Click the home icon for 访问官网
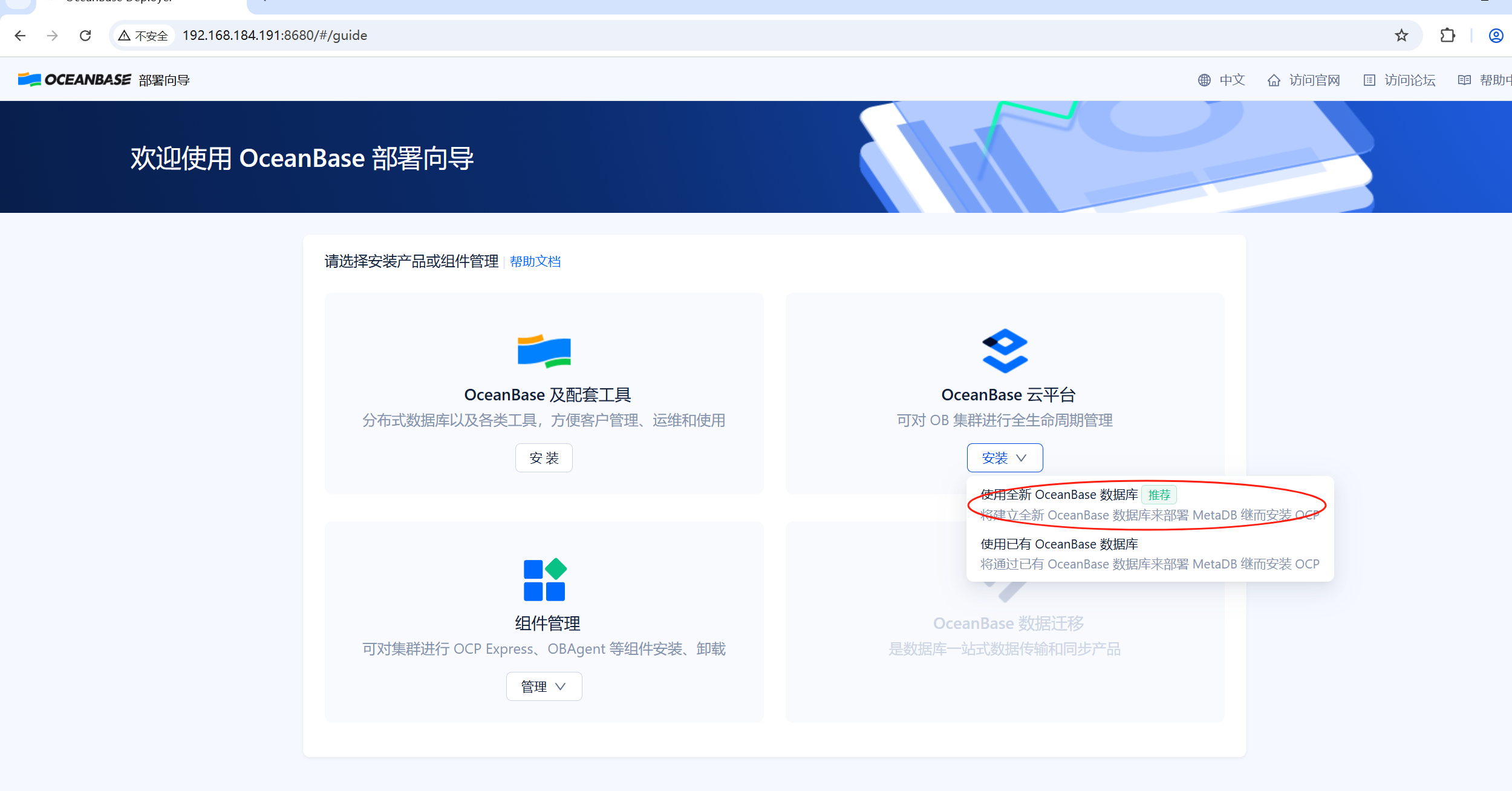Viewport: 1512px width, 791px height. point(1274,79)
